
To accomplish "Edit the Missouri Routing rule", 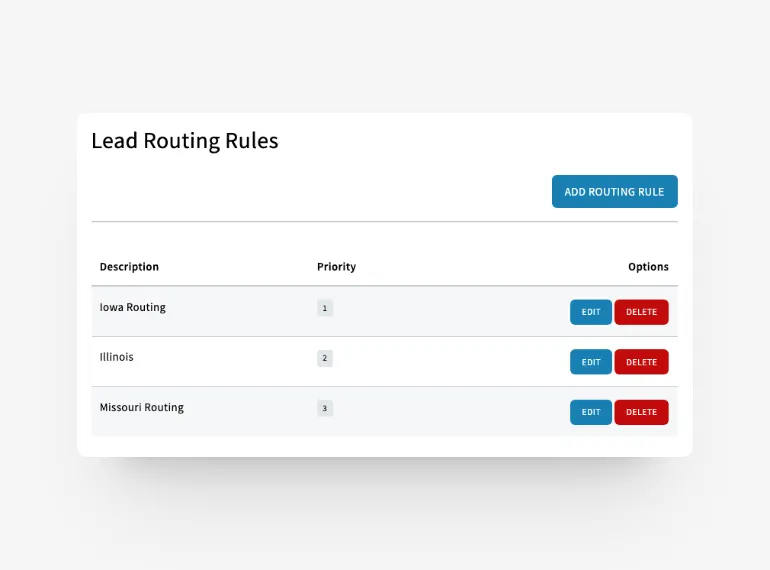I will pos(591,412).
